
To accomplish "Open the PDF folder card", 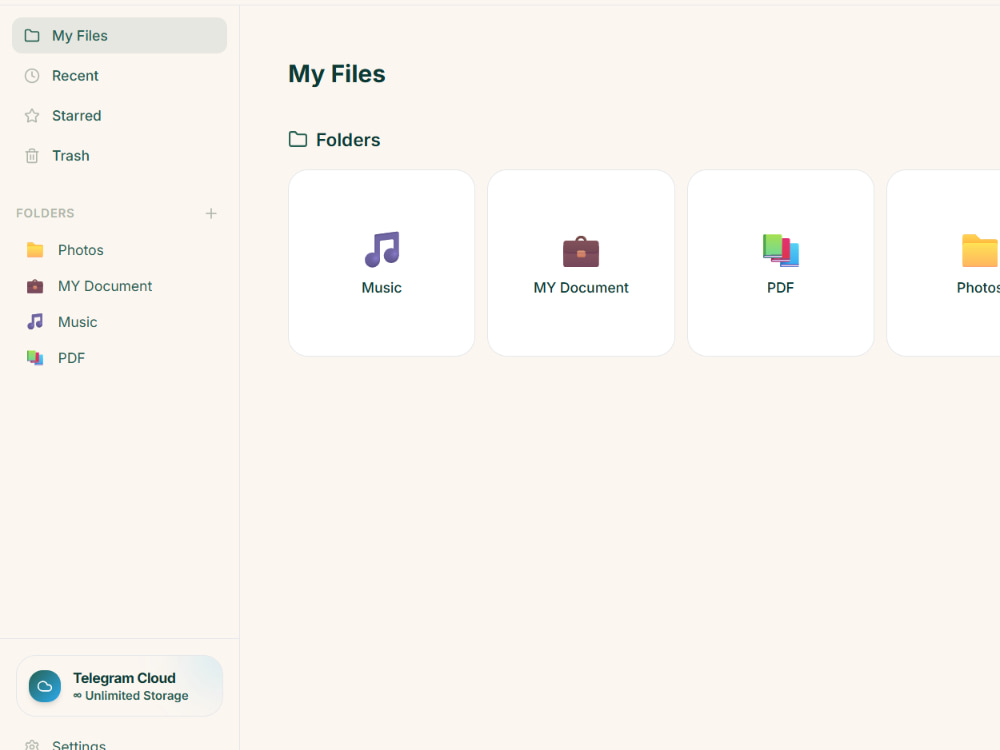I will coord(781,263).
